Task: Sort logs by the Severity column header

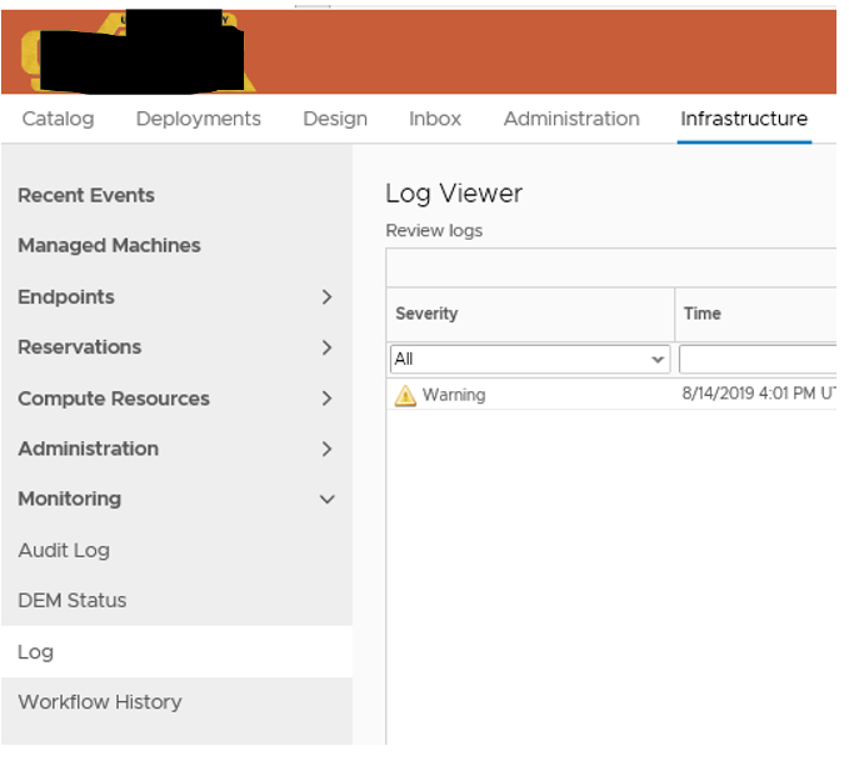Action: pos(427,314)
